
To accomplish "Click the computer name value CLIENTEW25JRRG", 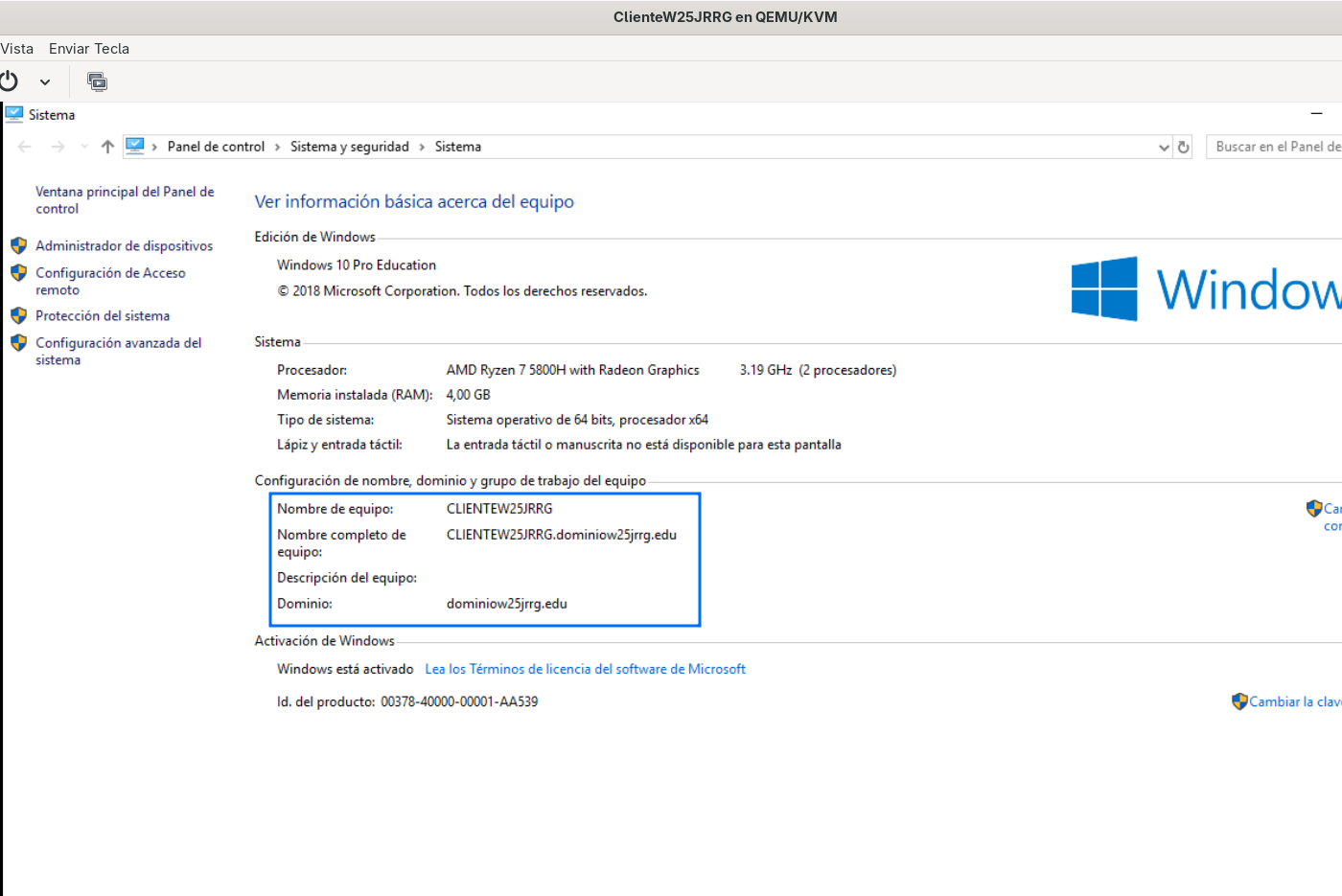I will [499, 509].
